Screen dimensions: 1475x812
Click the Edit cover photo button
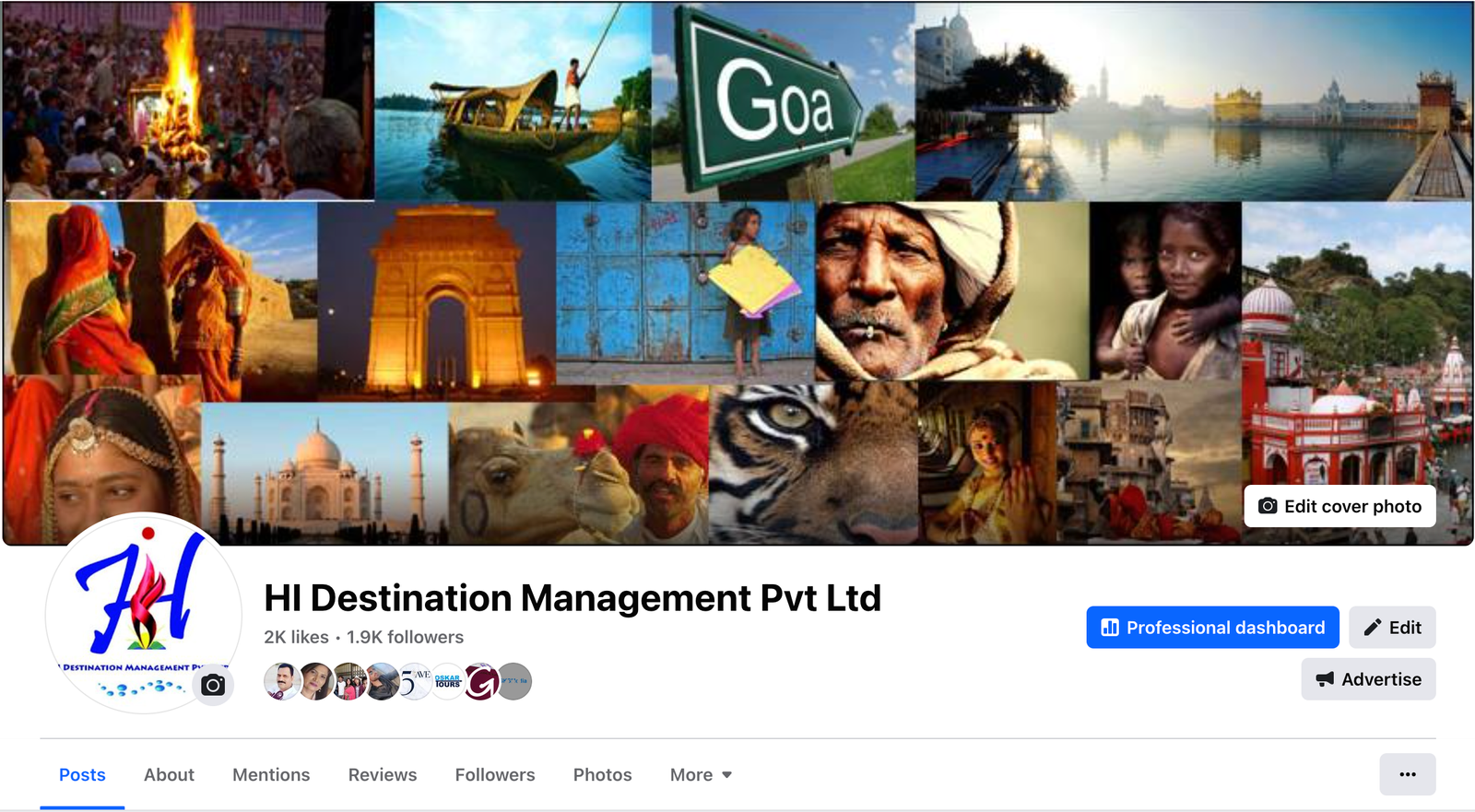[x=1339, y=506]
